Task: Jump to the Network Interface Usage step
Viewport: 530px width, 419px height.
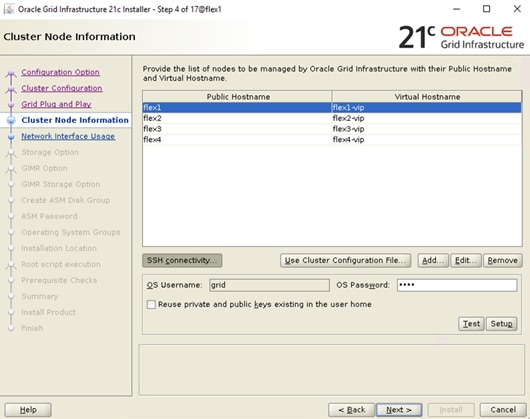Action: tap(68, 136)
